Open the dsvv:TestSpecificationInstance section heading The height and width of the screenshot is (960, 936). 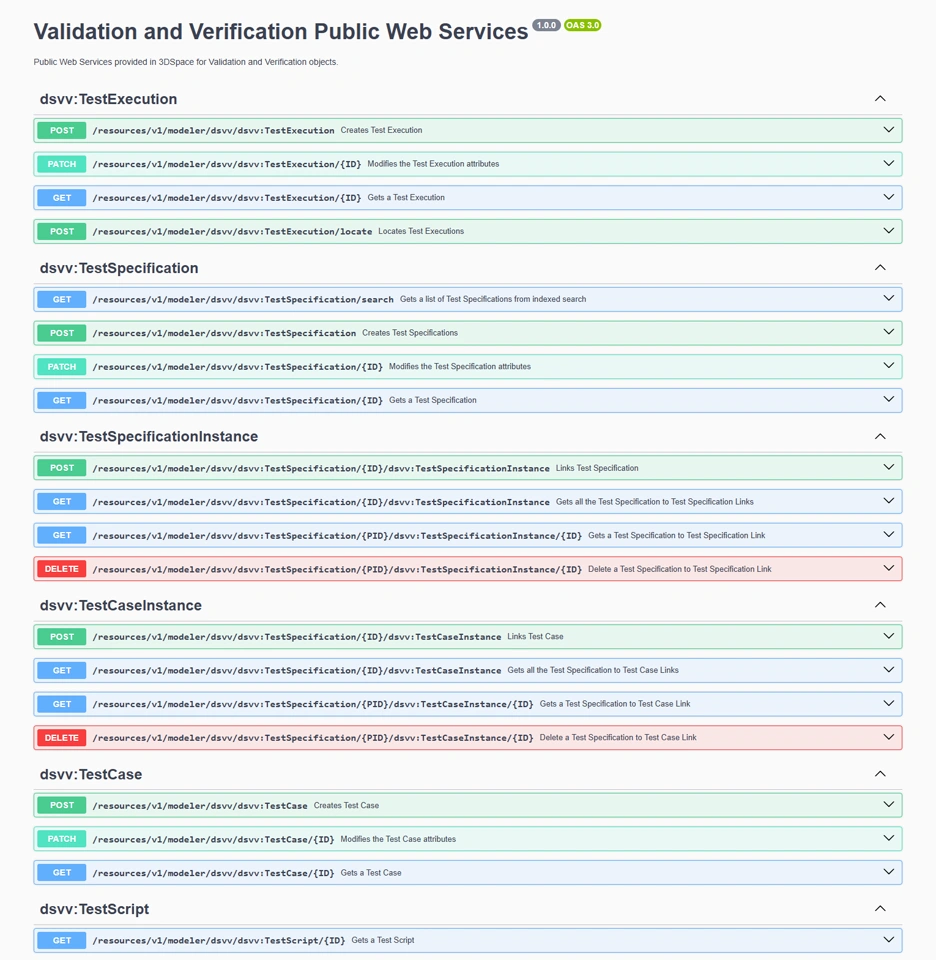149,437
